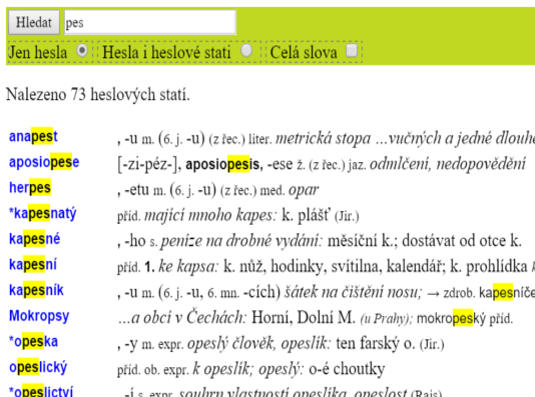The width and height of the screenshot is (535, 397).
Task: Click the 'Nalezeno 73 heslových statí' result text
Action: click(x=98, y=94)
